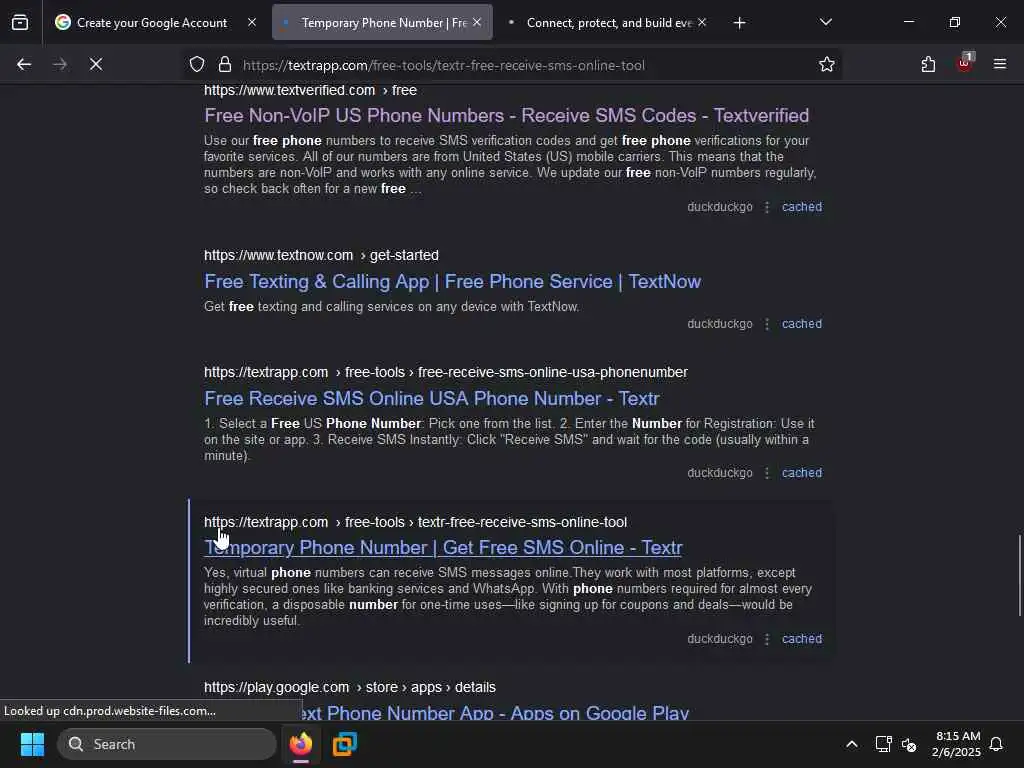Stop loading the page
The height and width of the screenshot is (768, 1024).
pyautogui.click(x=96, y=65)
